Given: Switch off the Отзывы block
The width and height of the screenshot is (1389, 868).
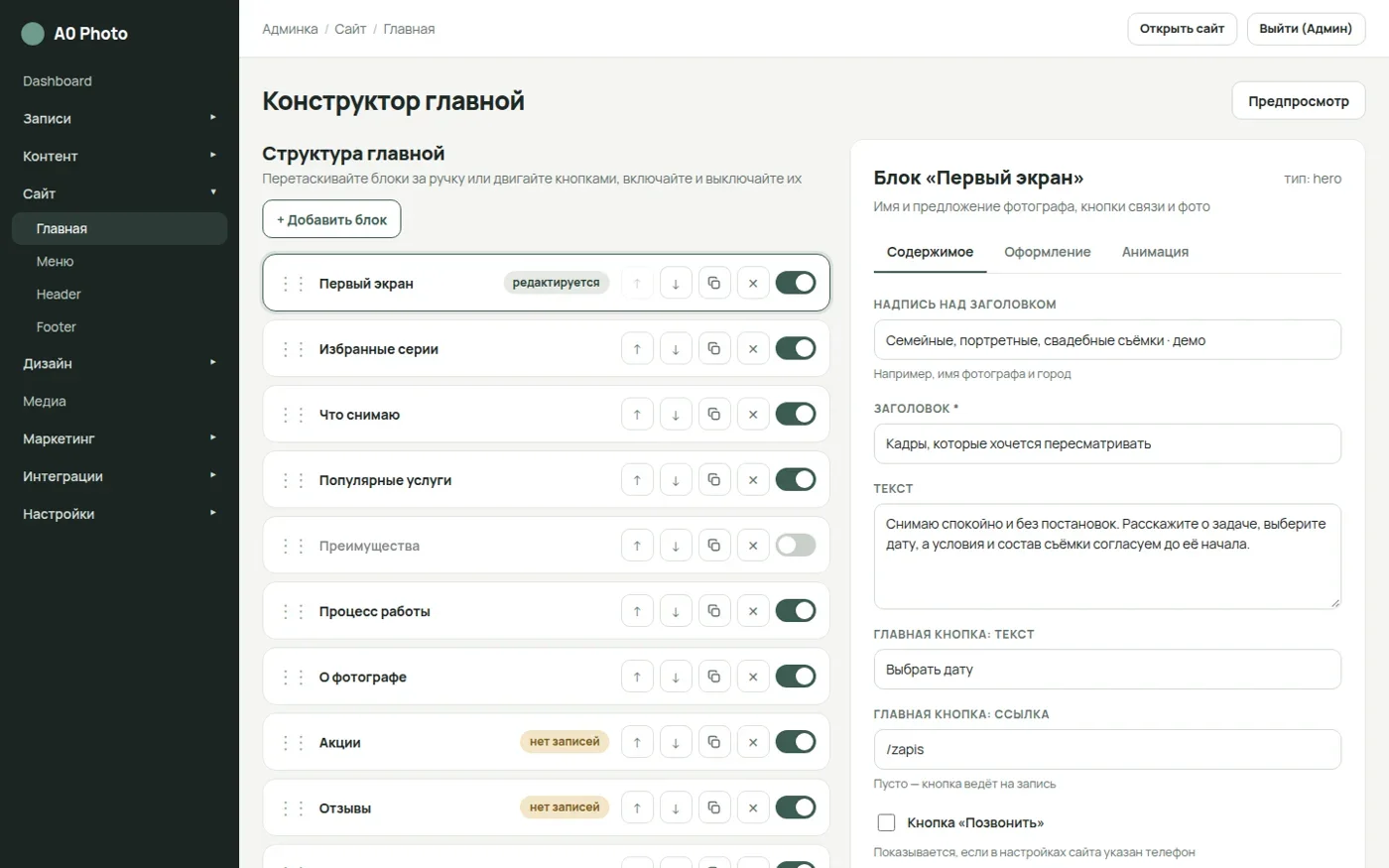Looking at the screenshot, I should tap(796, 806).
